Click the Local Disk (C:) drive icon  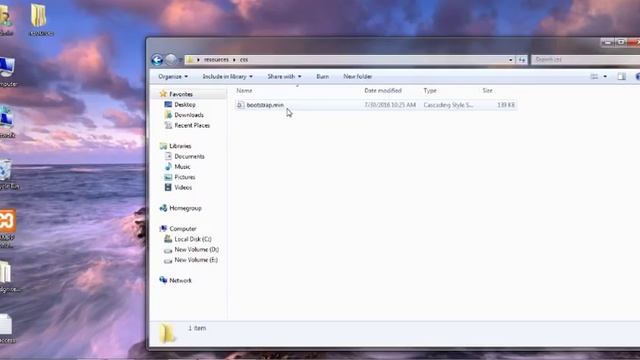click(x=168, y=239)
